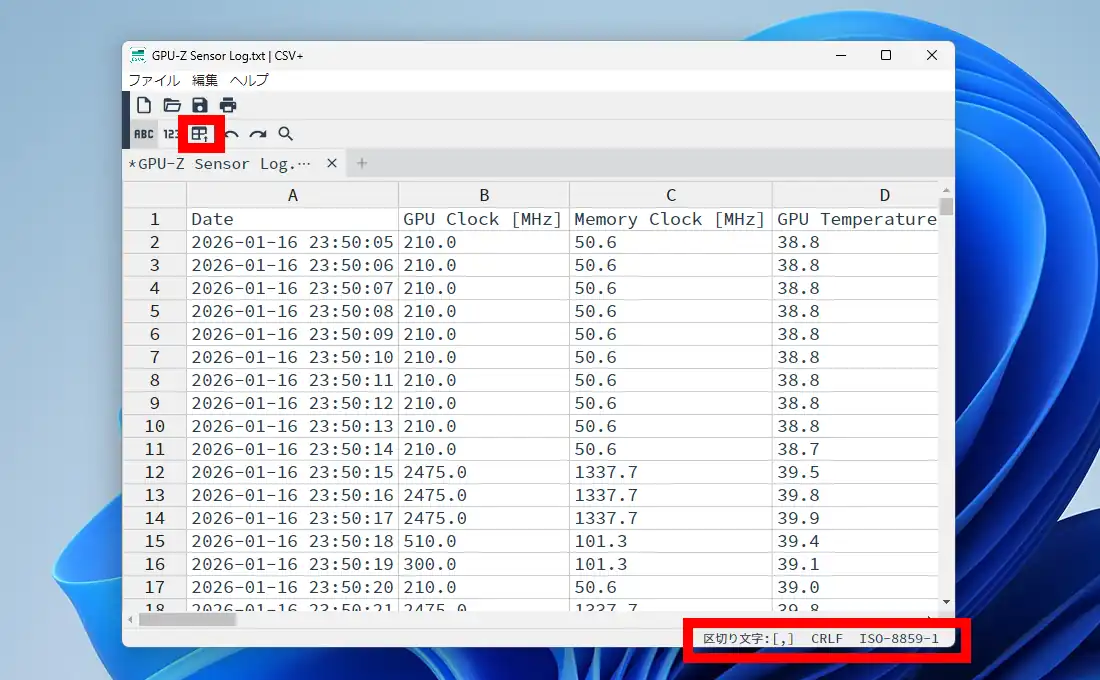Click the open folder icon
The image size is (1100, 680).
coord(172,105)
